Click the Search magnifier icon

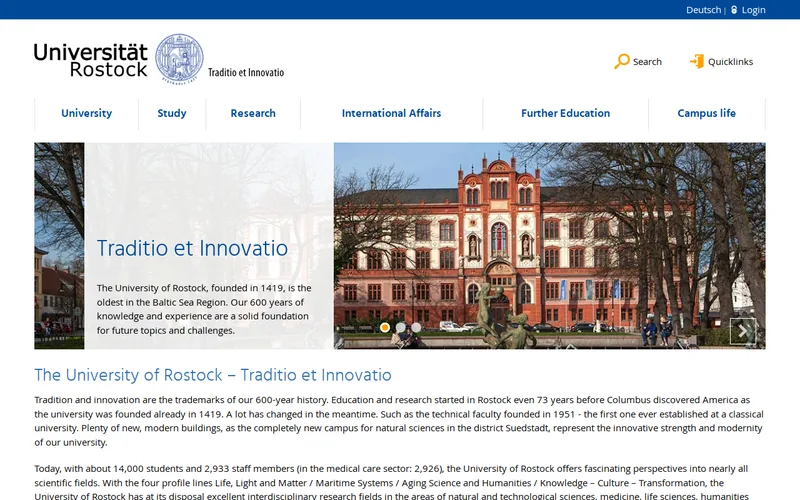(x=621, y=61)
